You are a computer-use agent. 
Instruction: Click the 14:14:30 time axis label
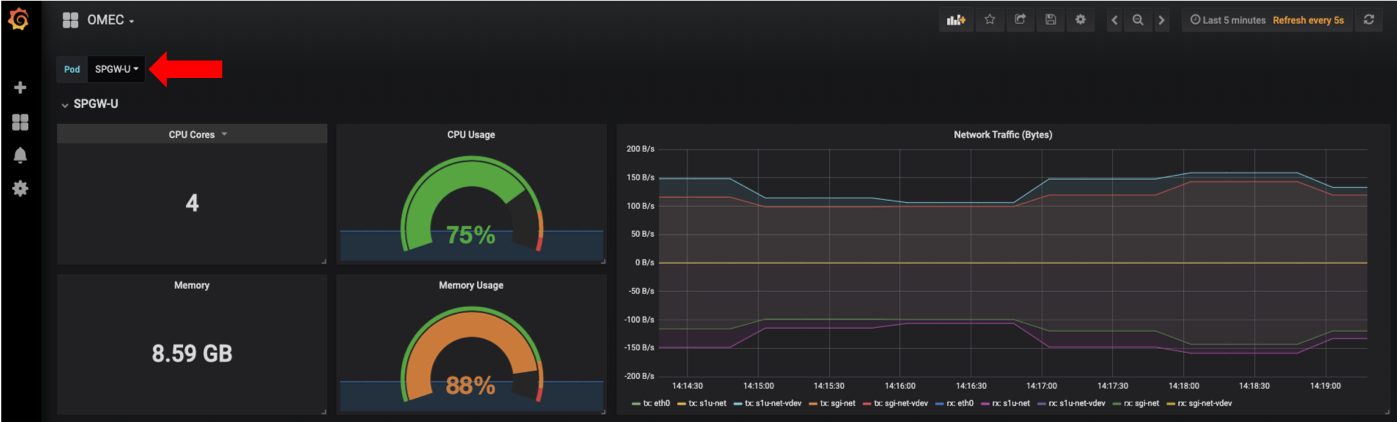coord(687,385)
